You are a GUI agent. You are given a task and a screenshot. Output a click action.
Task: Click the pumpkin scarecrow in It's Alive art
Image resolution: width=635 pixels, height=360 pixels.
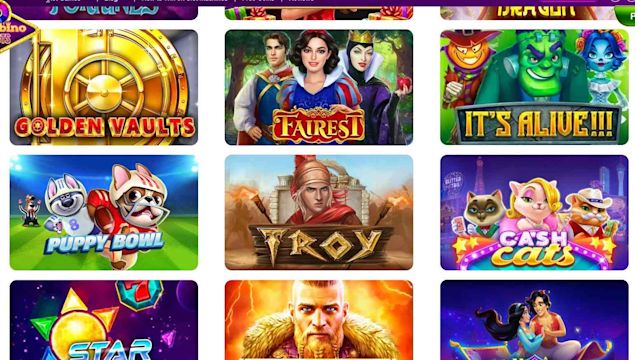pyautogui.click(x=467, y=73)
